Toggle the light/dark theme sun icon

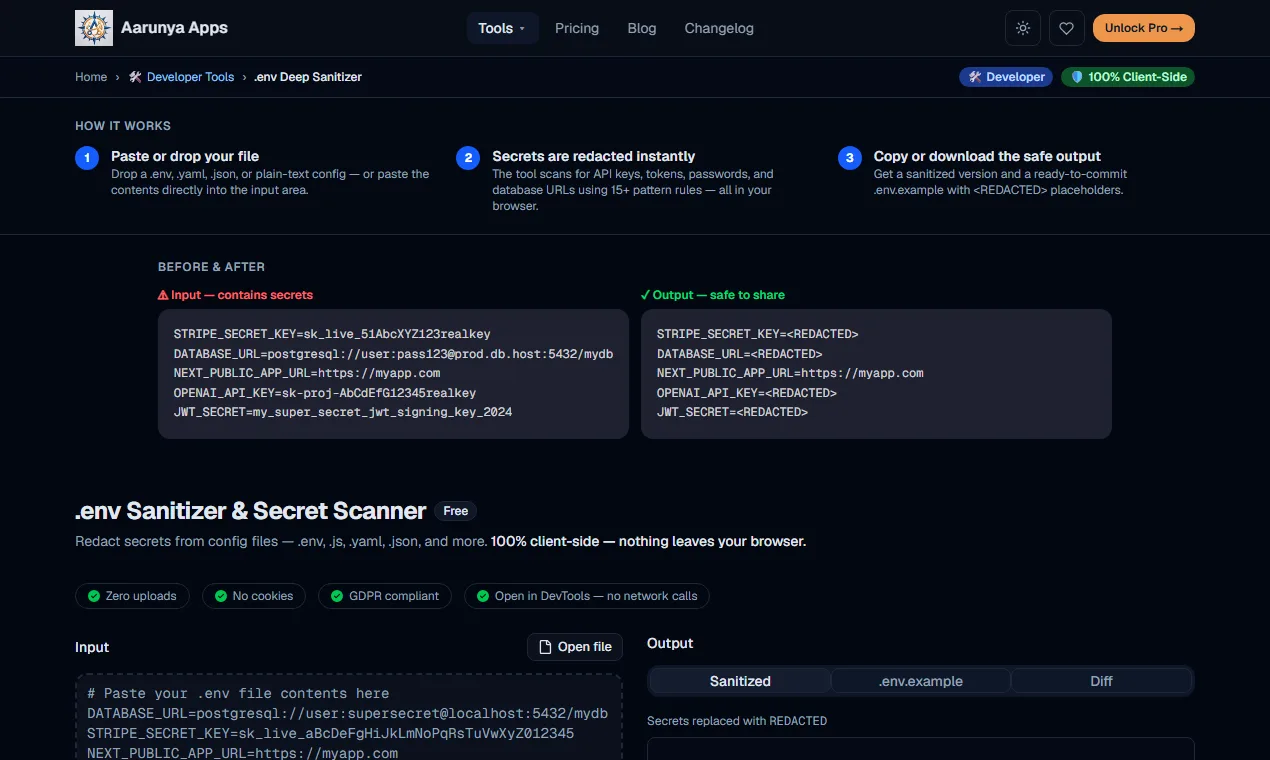[1022, 28]
